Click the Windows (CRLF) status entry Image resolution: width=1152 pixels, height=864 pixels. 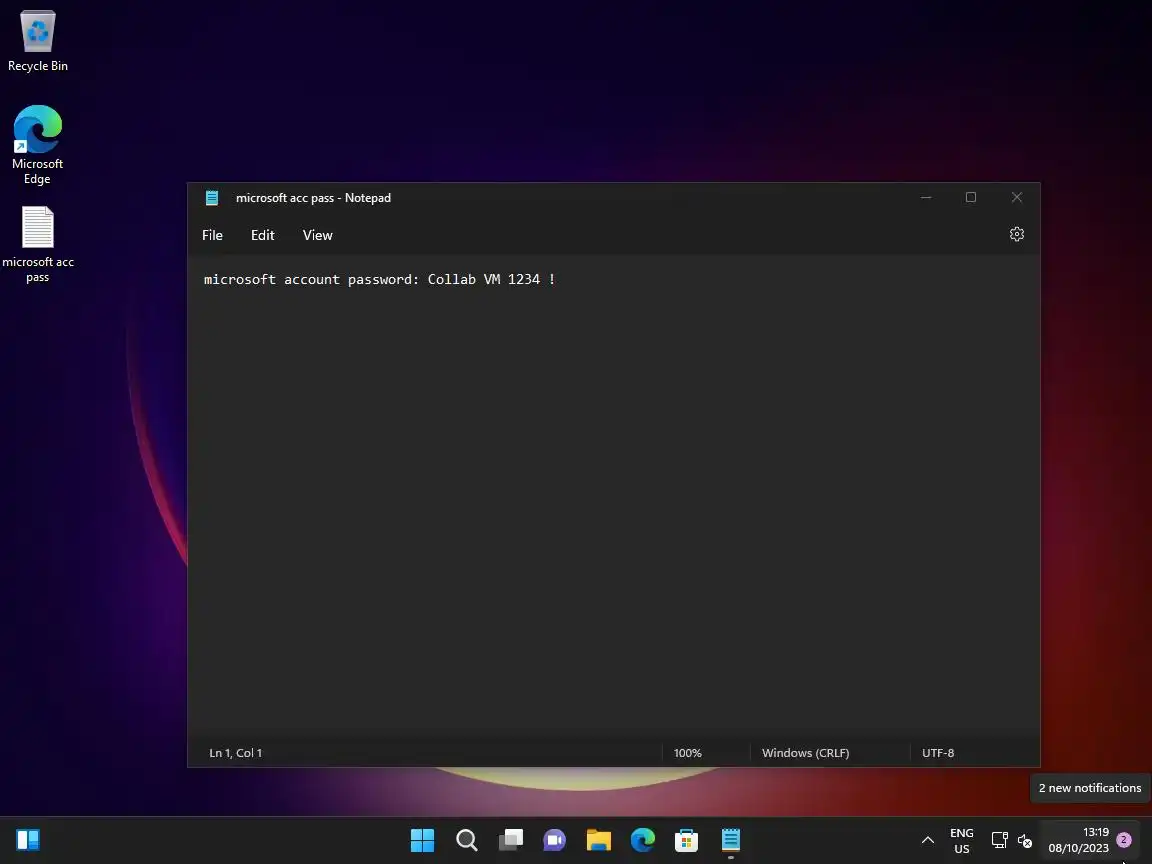(805, 753)
